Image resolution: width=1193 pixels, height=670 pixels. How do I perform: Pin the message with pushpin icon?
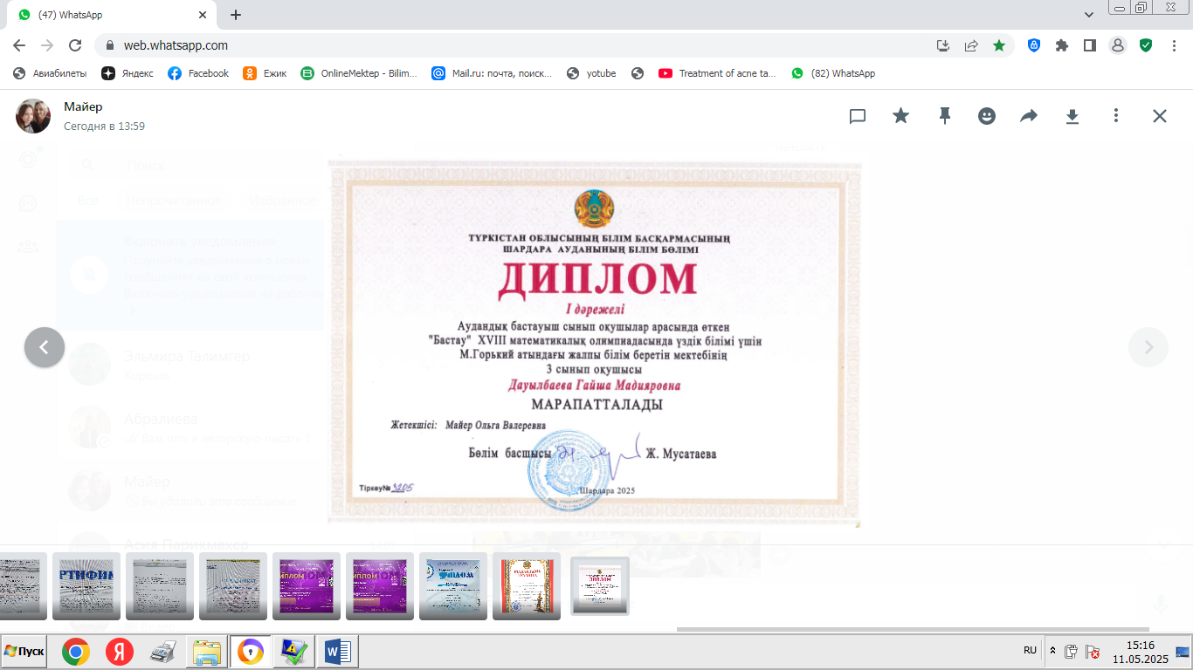point(944,116)
